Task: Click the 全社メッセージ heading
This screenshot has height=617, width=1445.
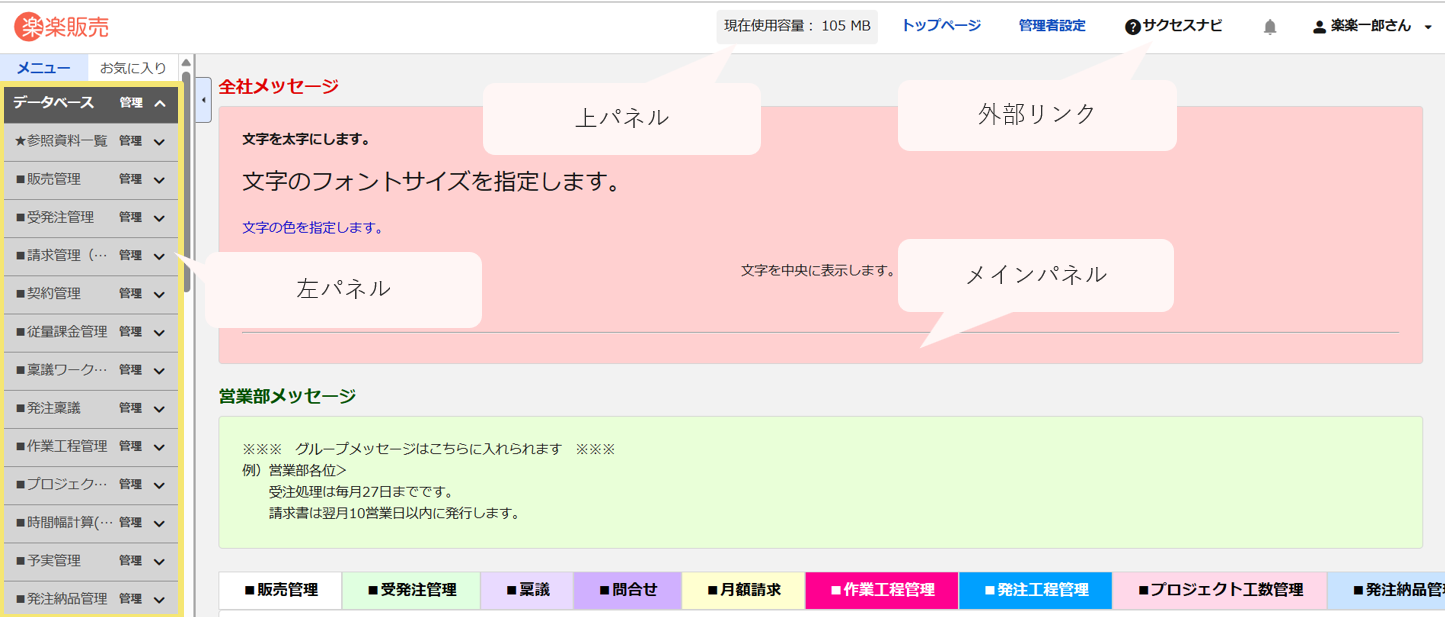Action: point(279,87)
